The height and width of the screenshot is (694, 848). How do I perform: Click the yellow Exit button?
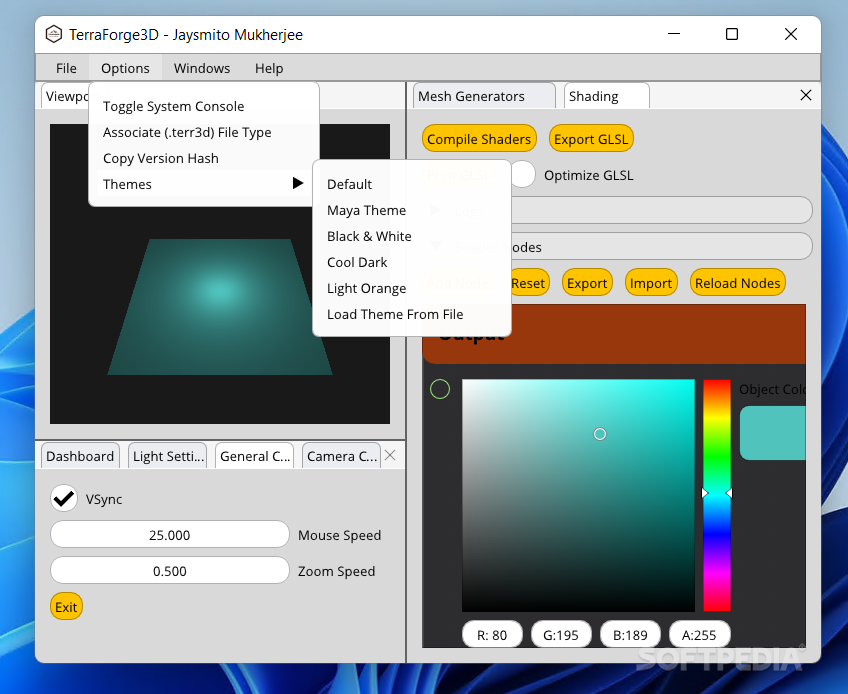[x=66, y=606]
